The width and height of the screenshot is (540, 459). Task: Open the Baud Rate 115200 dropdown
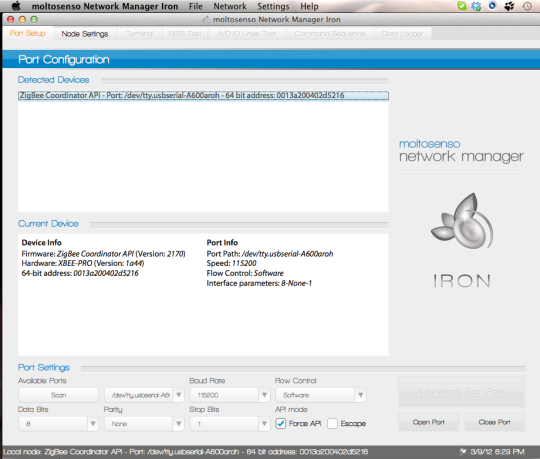pos(229,395)
